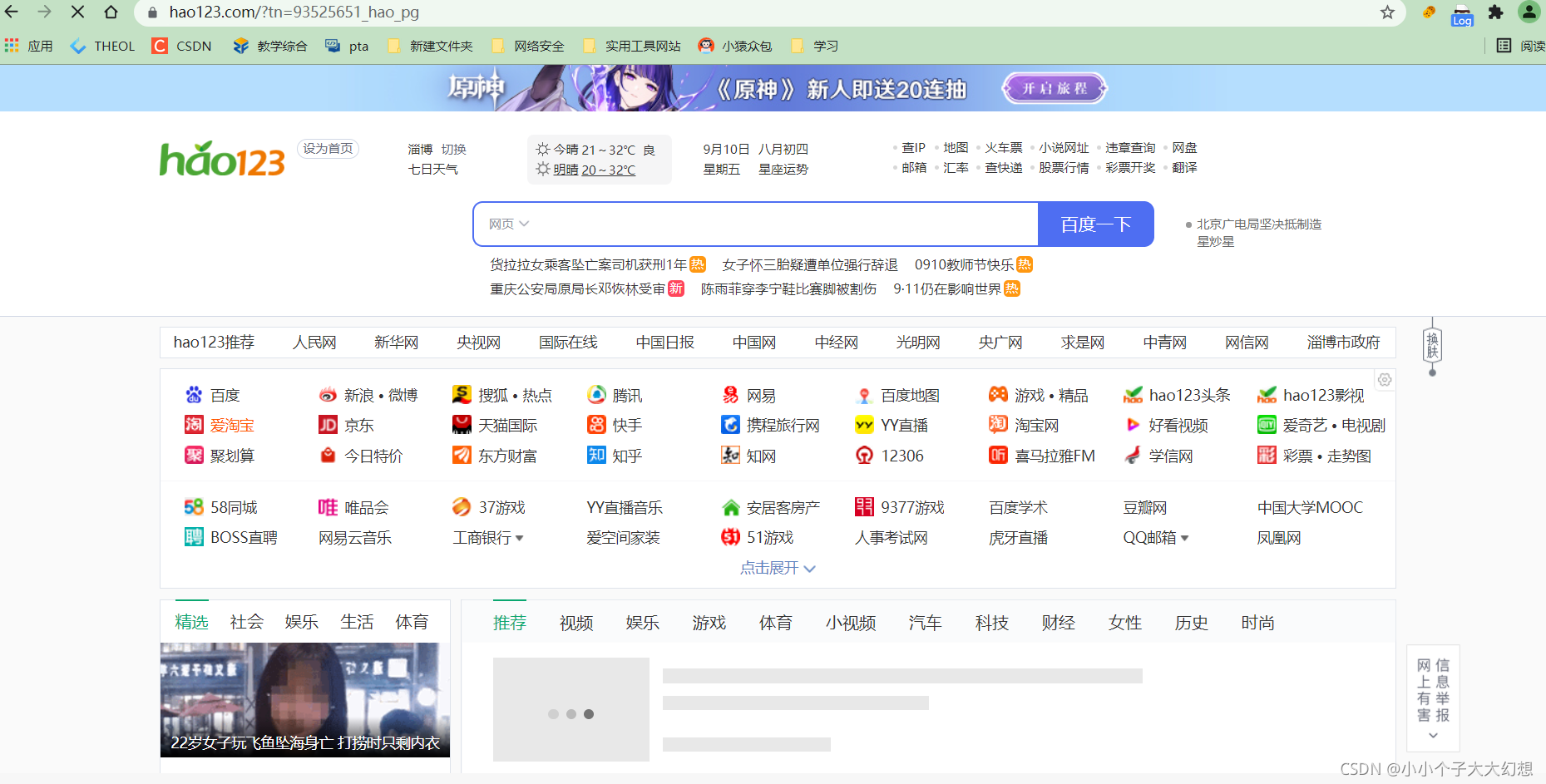Click the browser address bar URL
The width and height of the screenshot is (1546, 784).
(294, 12)
